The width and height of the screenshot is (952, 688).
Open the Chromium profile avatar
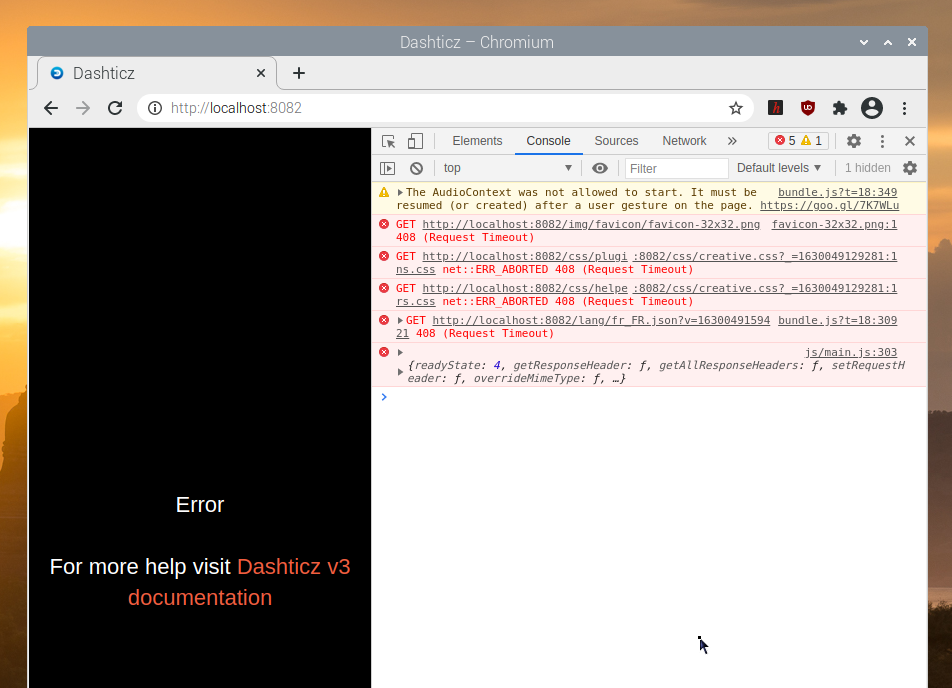[x=872, y=108]
